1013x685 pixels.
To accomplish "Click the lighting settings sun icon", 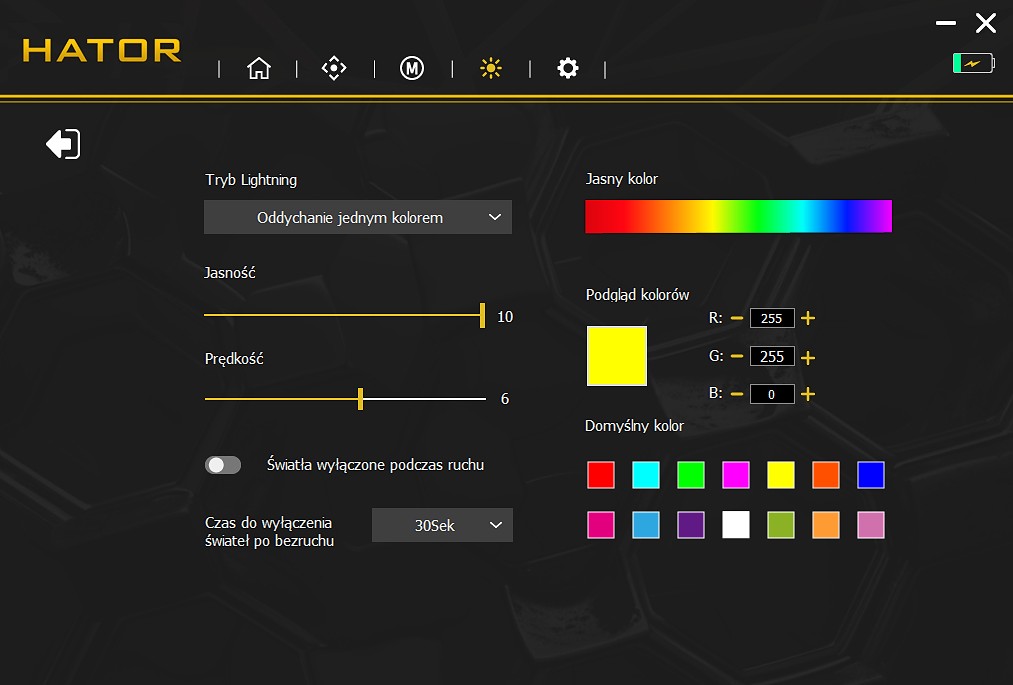I will coord(490,68).
